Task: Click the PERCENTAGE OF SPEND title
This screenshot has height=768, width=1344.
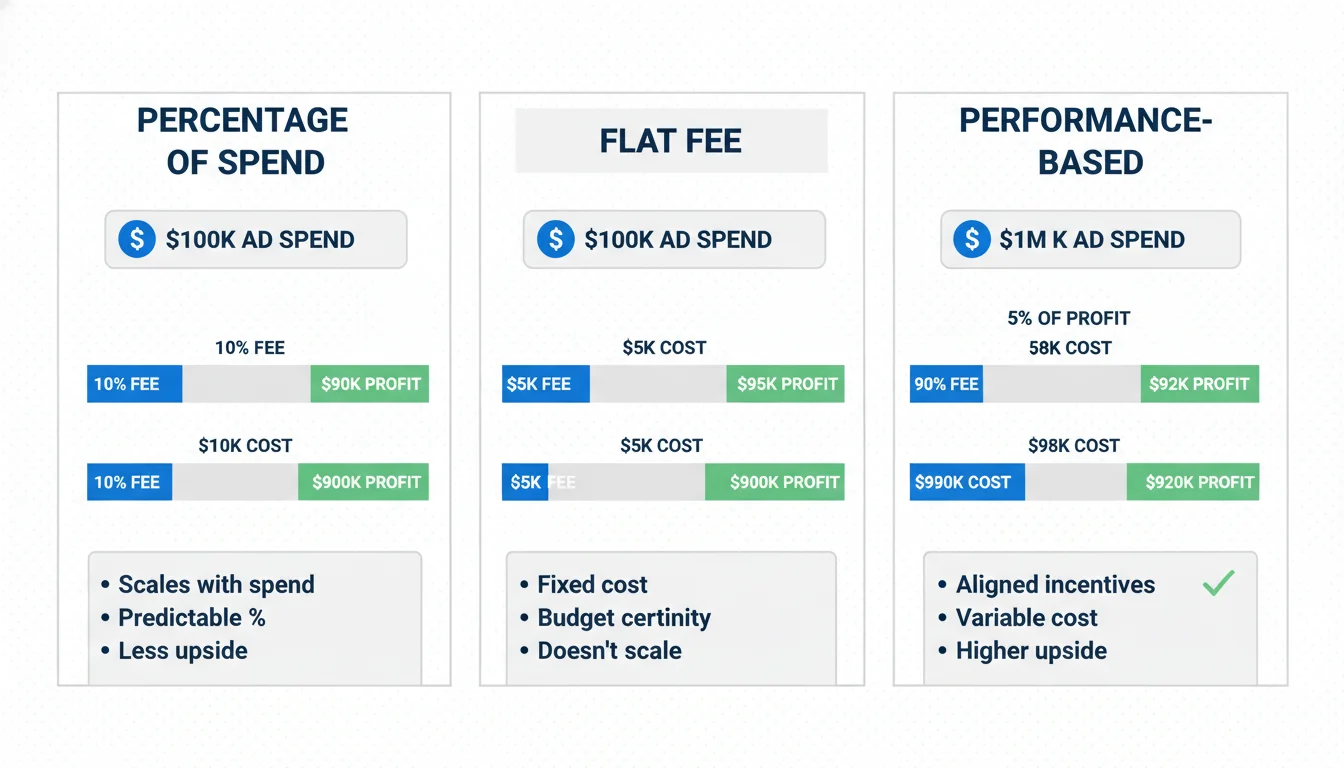Action: click(x=243, y=141)
